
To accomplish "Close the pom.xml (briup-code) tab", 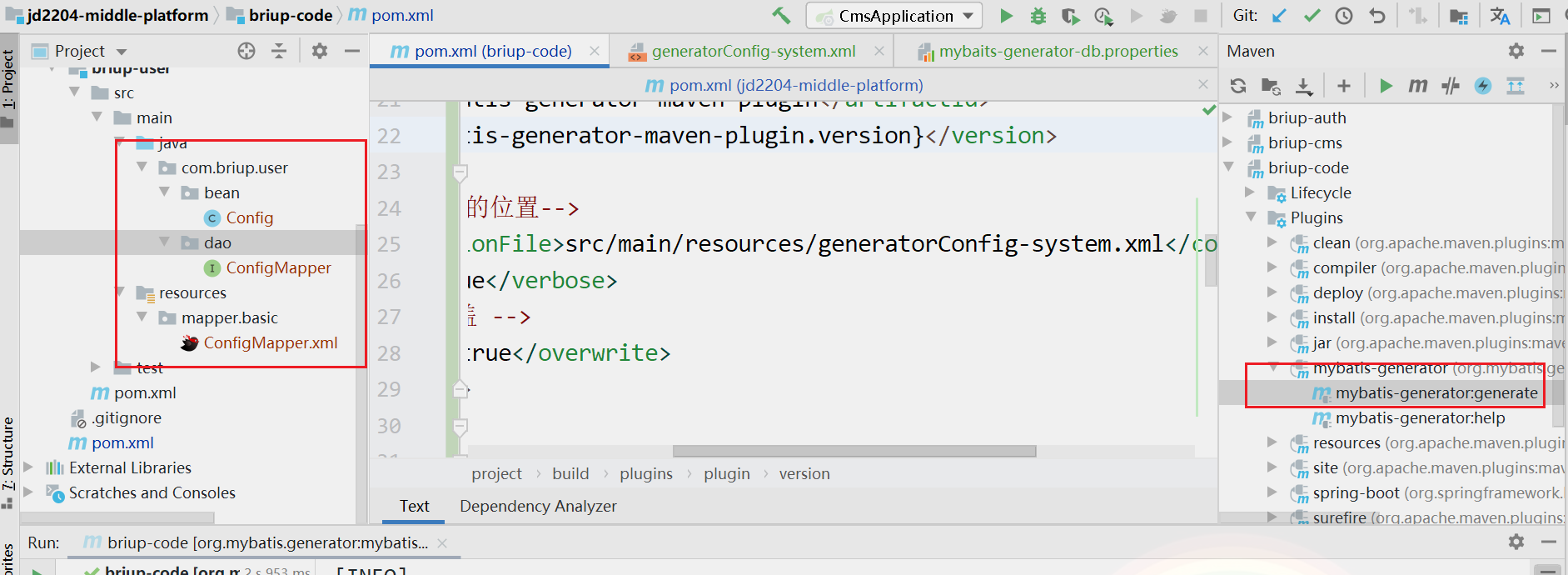I will tap(595, 51).
